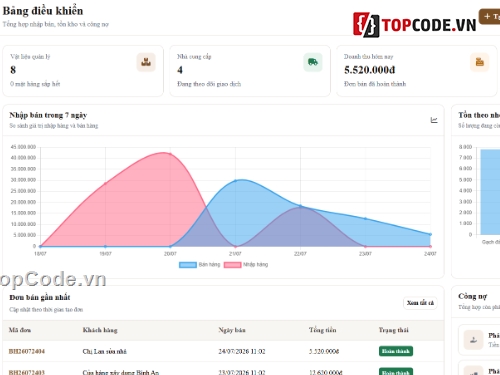The image size is (500, 375).
Task: Click the Nhập bán trong 7 ngày heading
Action: click(x=48, y=115)
